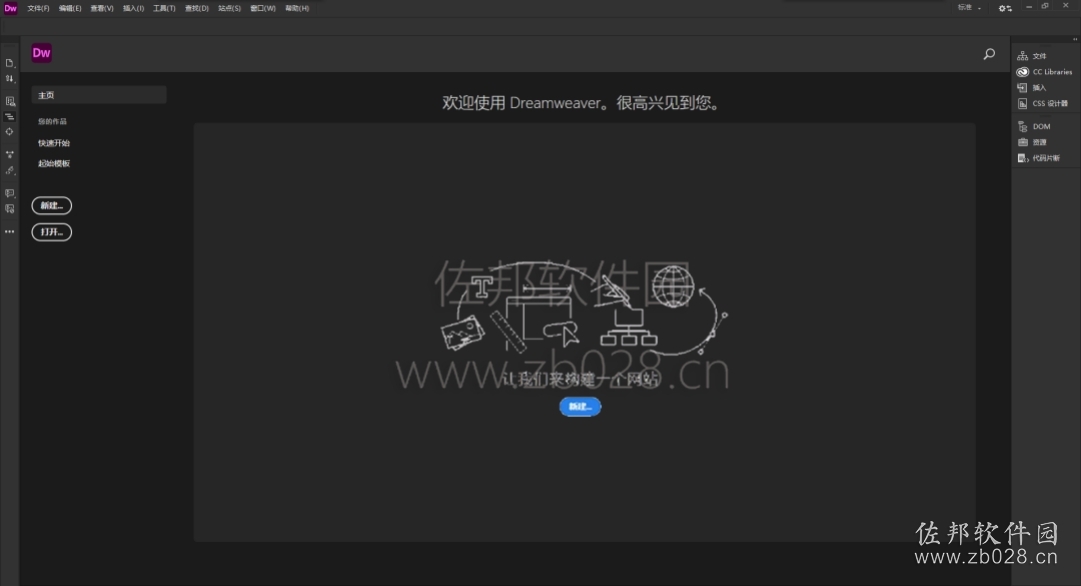Click the Expand All icon in the left toolbar
Image resolution: width=1081 pixels, height=586 pixels.
point(10,154)
